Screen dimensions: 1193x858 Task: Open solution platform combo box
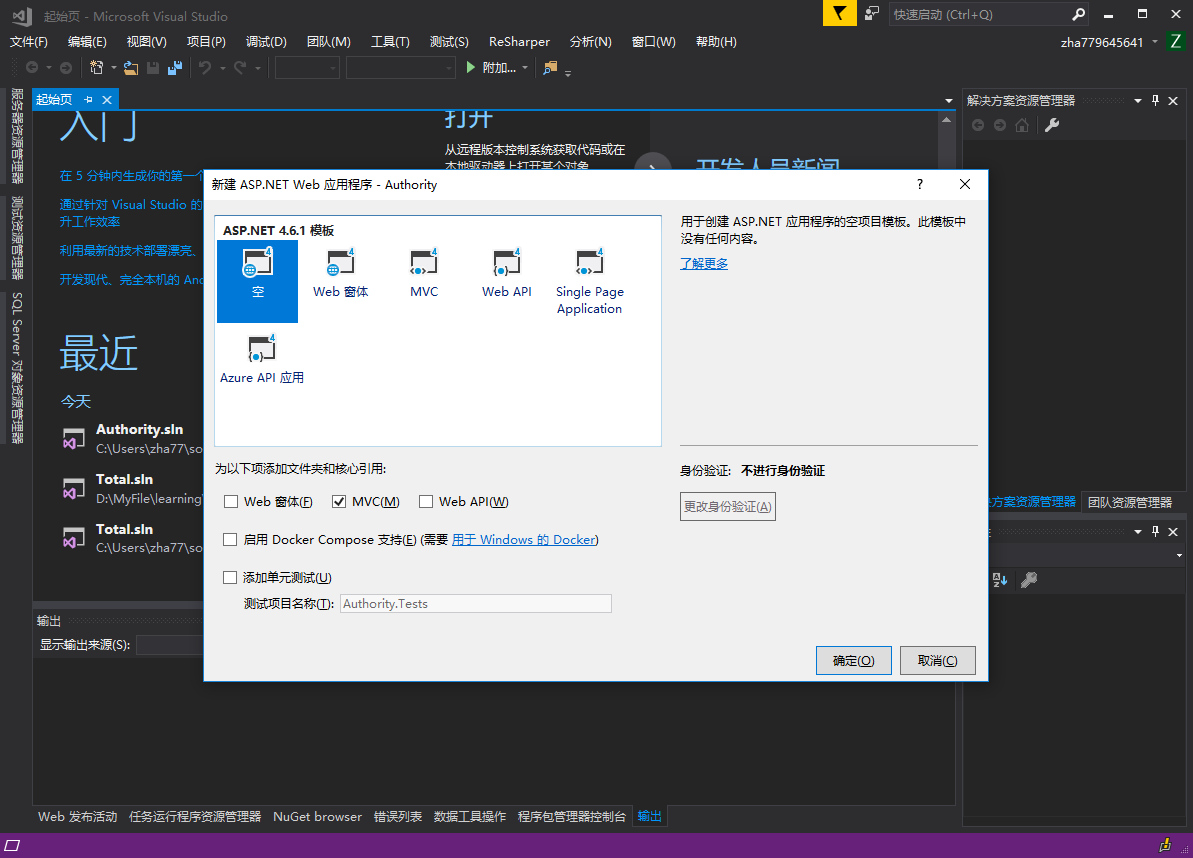pyautogui.click(x=400, y=68)
